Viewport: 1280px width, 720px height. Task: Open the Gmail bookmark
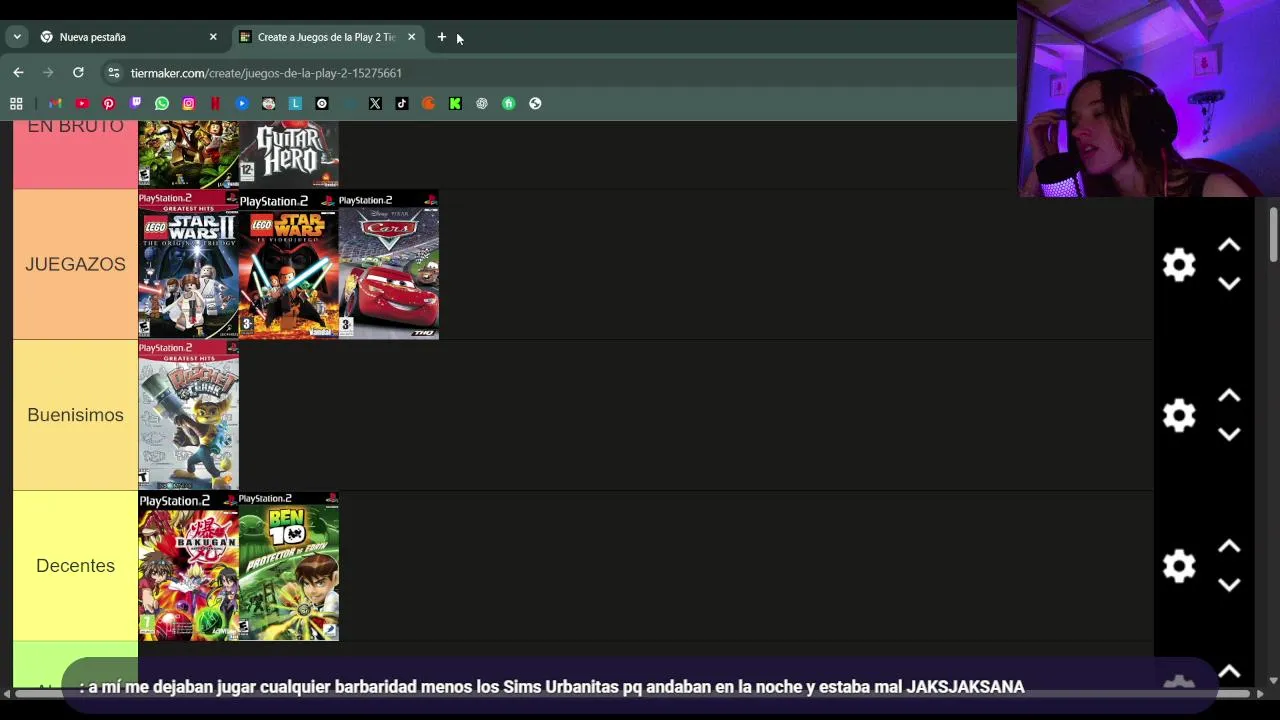[55, 103]
